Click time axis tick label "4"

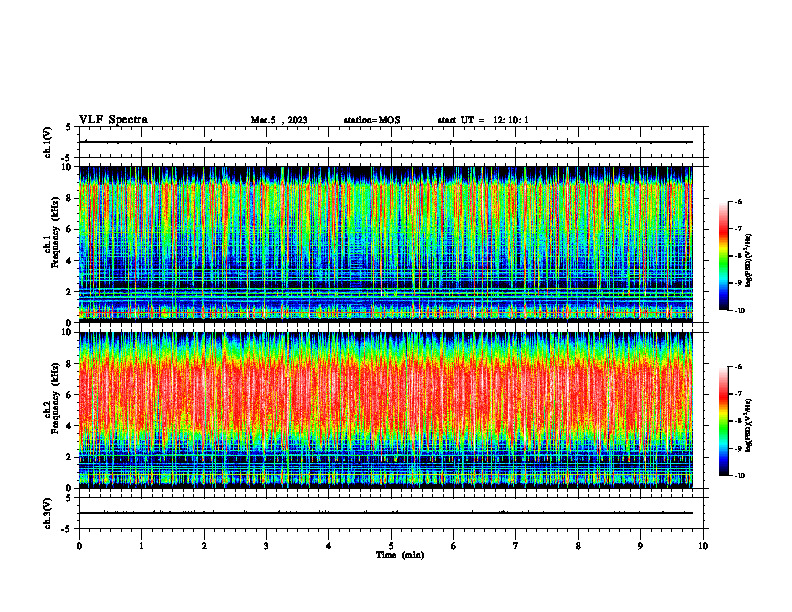point(329,546)
